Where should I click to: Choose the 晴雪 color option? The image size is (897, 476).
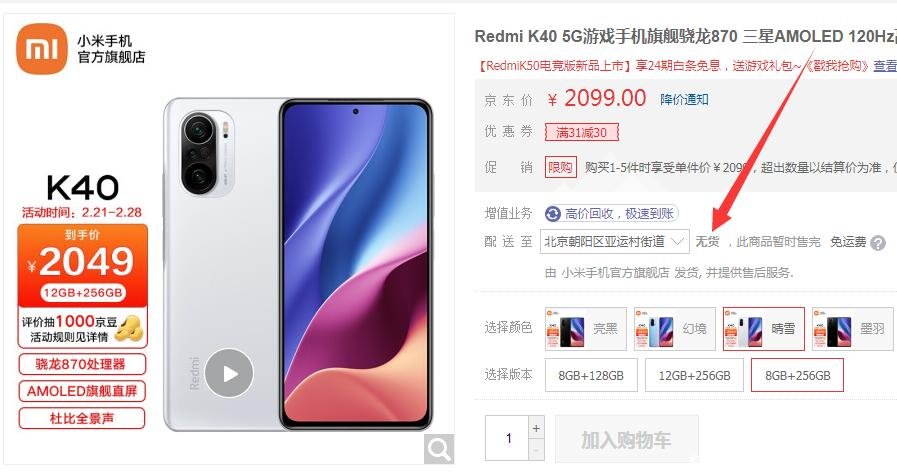[x=764, y=328]
